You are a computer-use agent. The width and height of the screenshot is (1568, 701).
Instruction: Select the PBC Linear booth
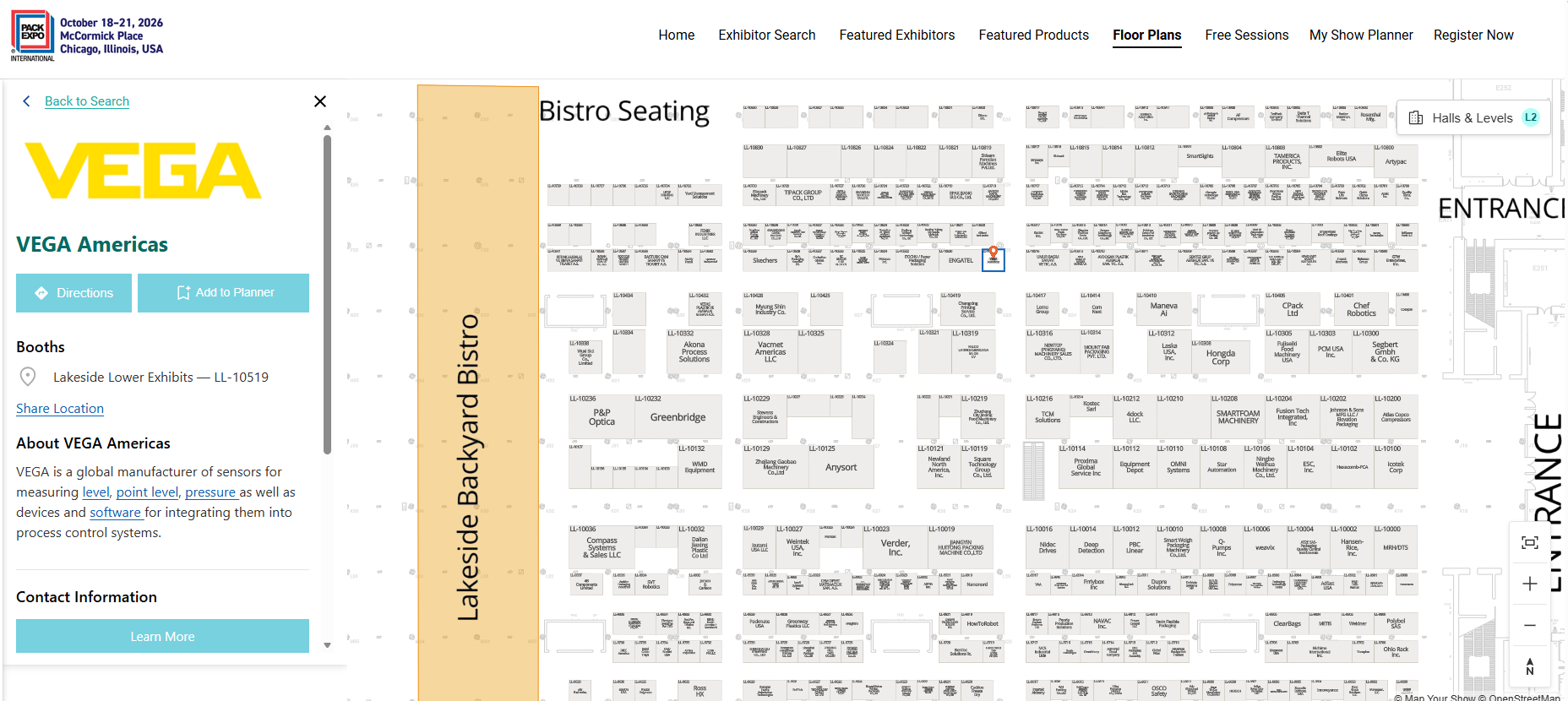tap(1135, 547)
